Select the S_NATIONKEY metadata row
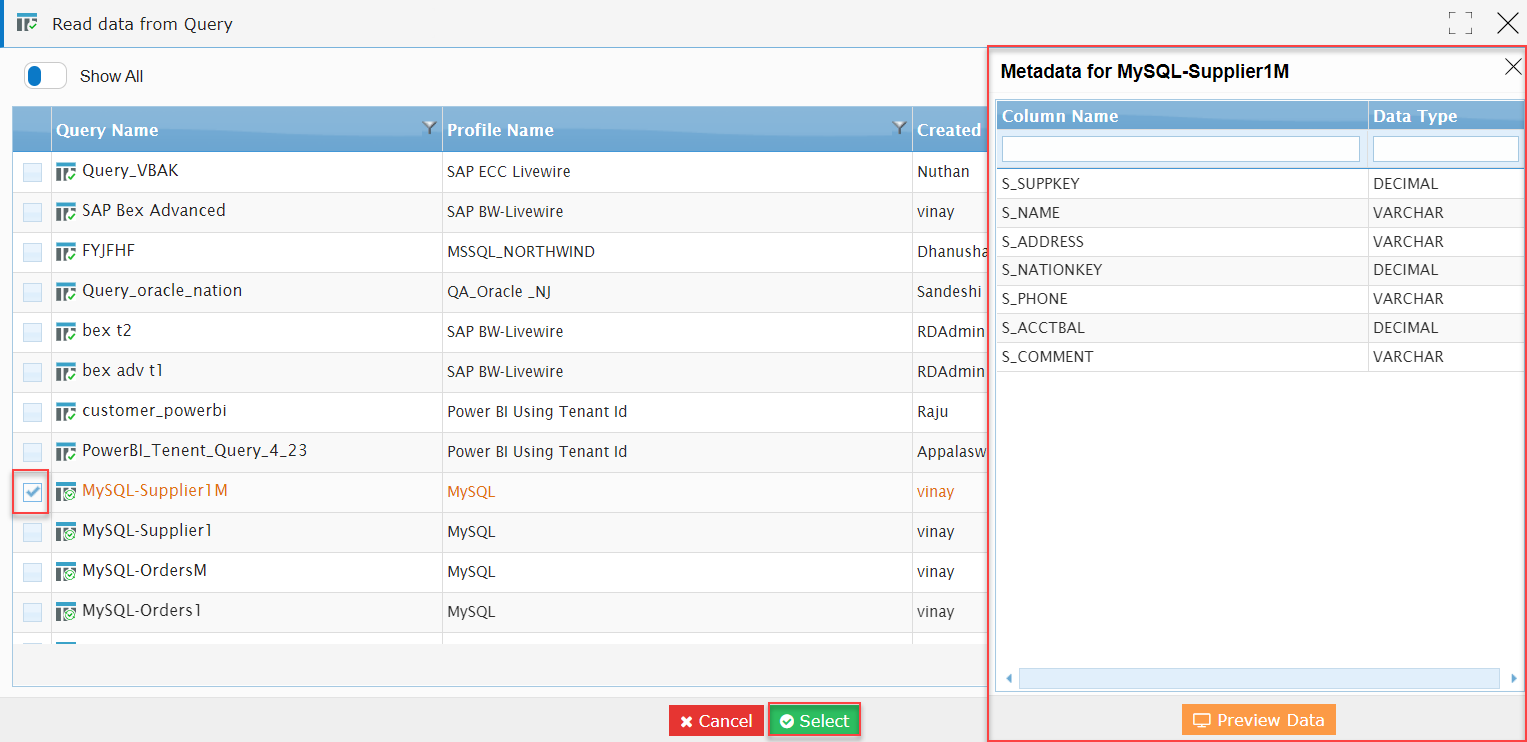 1261,270
